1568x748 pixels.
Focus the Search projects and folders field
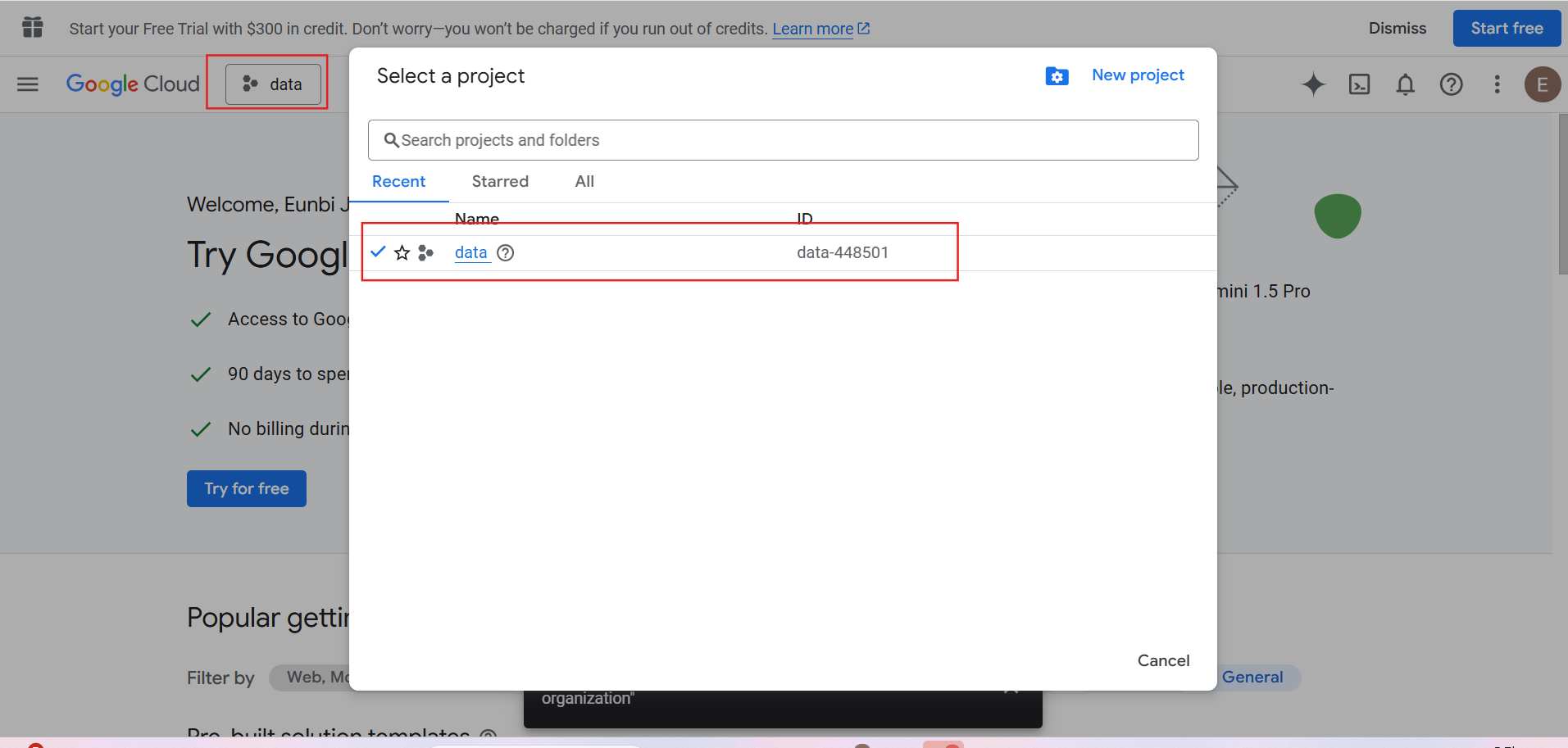pos(783,140)
